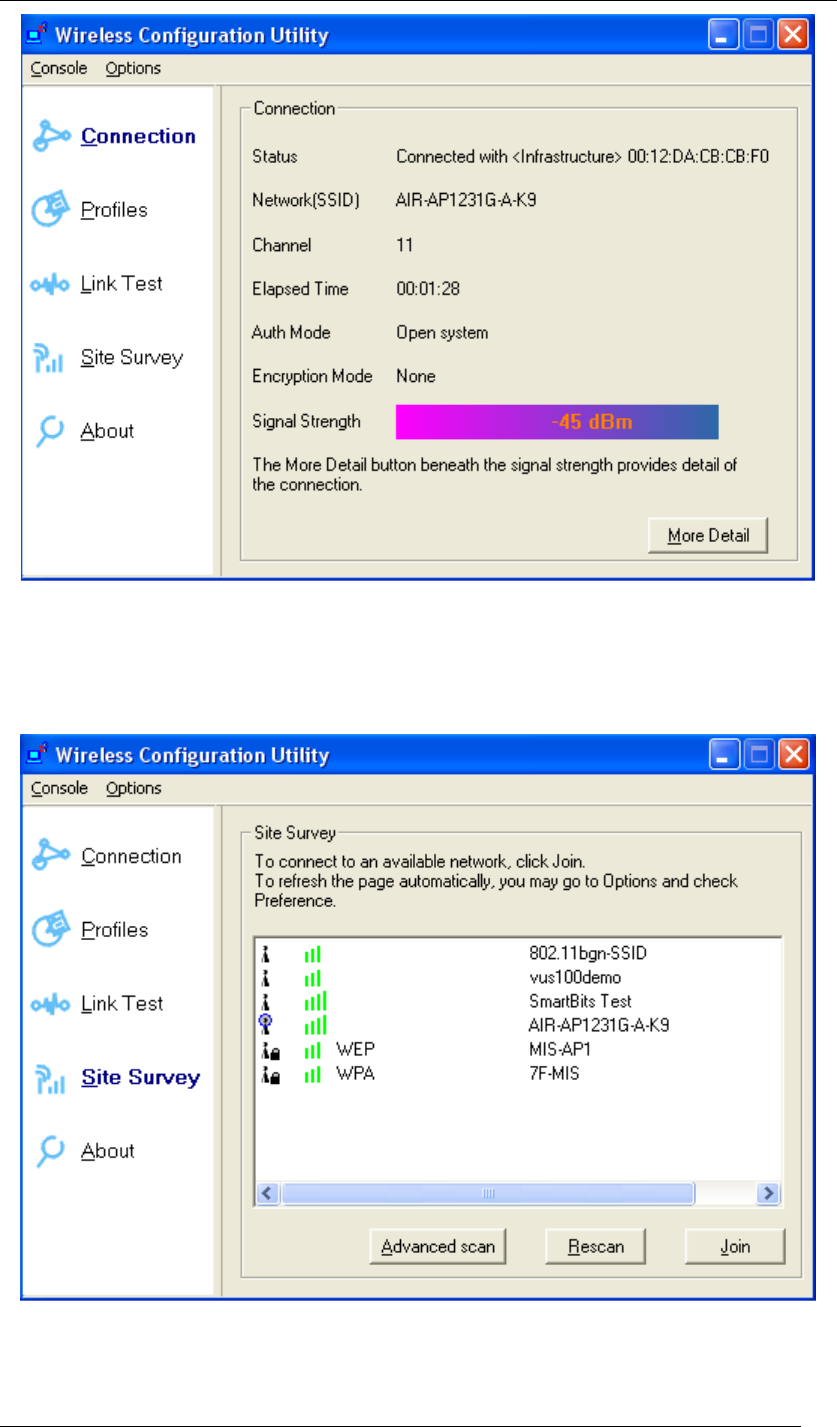Open Console menu in top window
837x1427 pixels.
pyautogui.click(x=59, y=68)
